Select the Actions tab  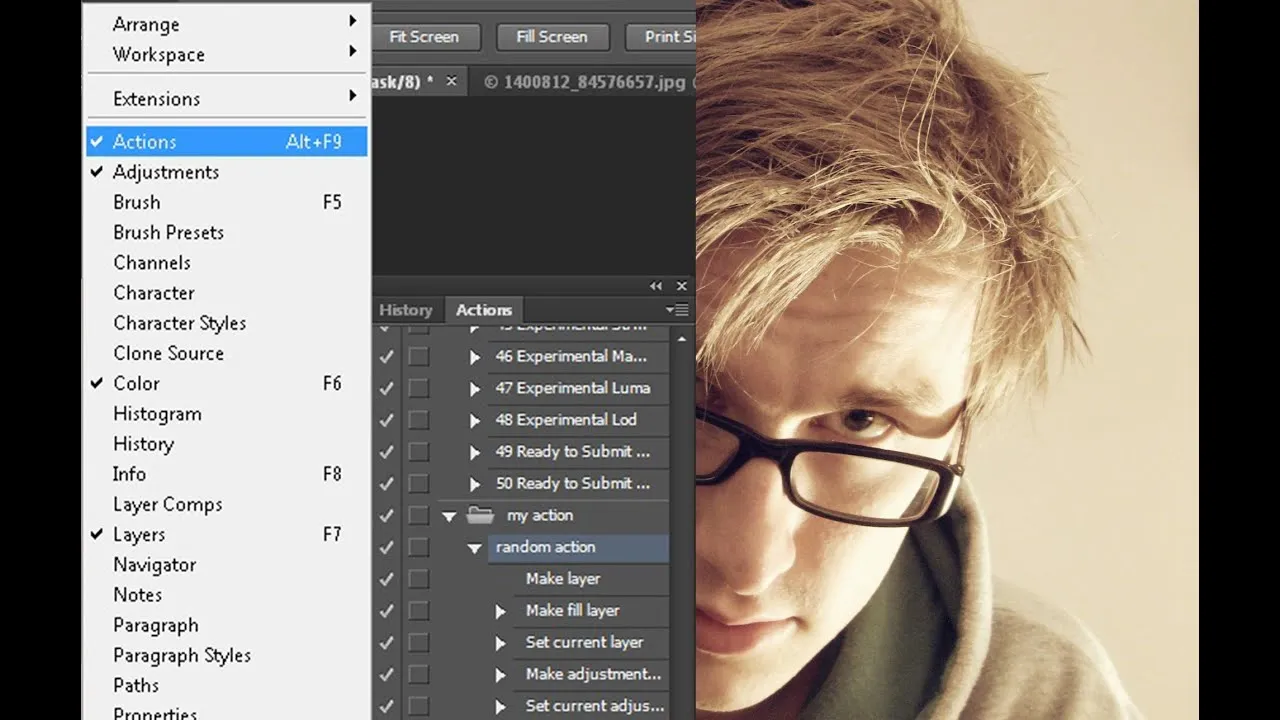tap(484, 310)
